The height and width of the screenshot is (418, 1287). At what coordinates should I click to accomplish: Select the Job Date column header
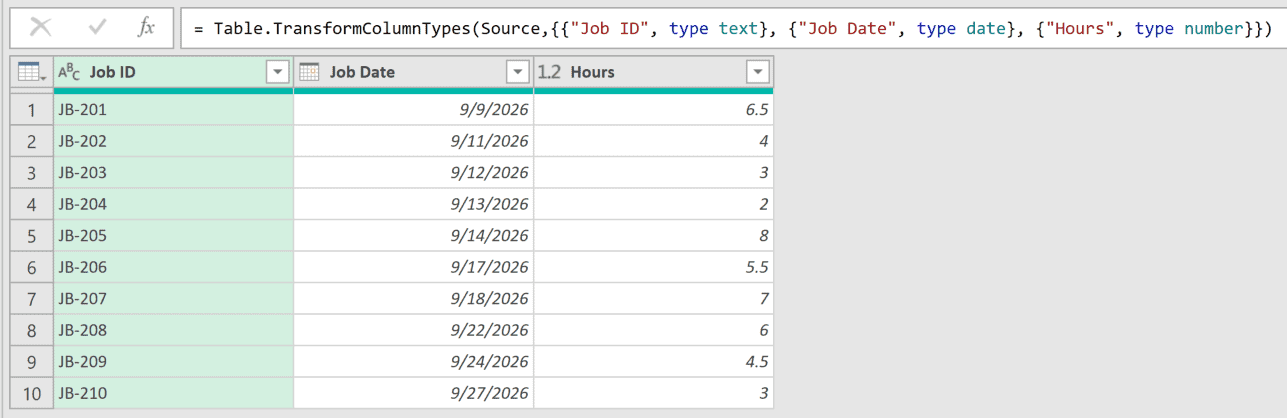click(413, 72)
